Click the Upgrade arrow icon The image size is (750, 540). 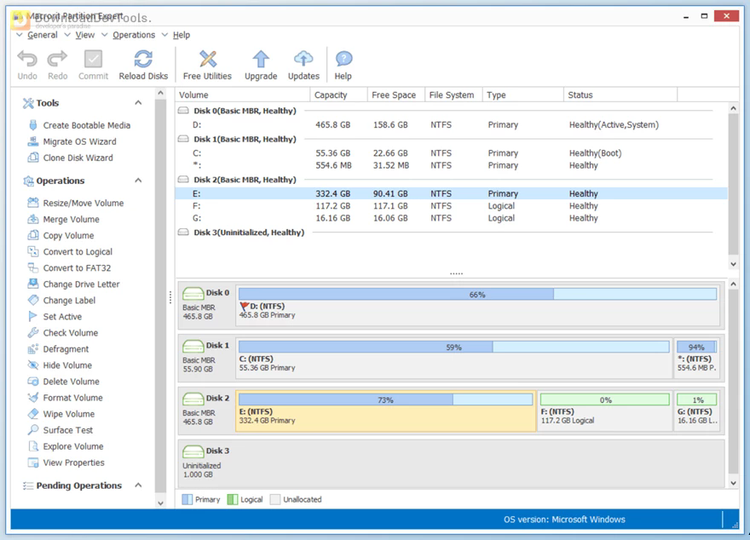coord(261,59)
